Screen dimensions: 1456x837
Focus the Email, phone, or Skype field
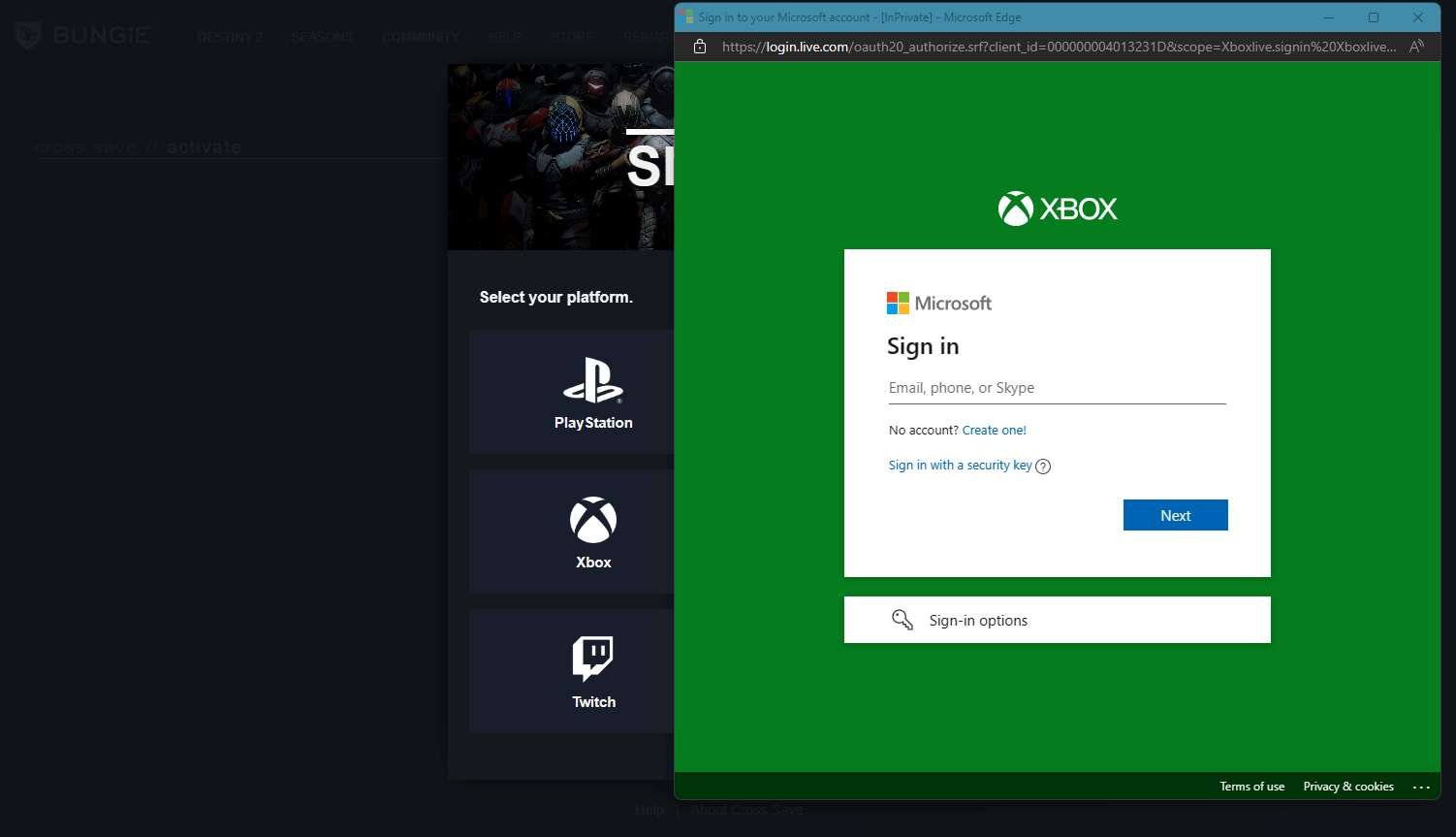click(x=1058, y=388)
